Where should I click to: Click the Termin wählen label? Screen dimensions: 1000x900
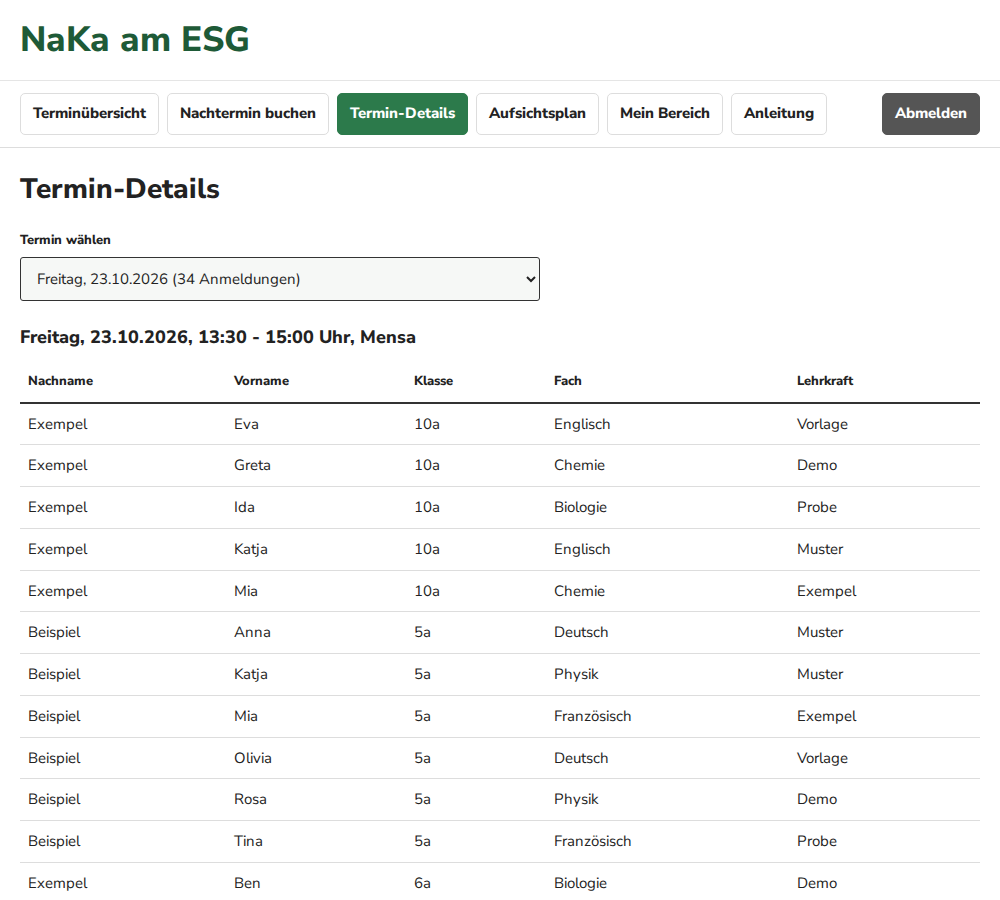(x=65, y=240)
